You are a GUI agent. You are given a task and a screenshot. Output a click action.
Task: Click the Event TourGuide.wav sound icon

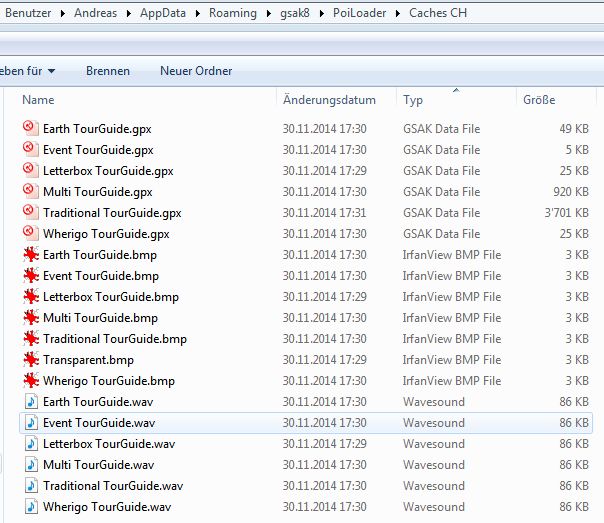coord(31,422)
